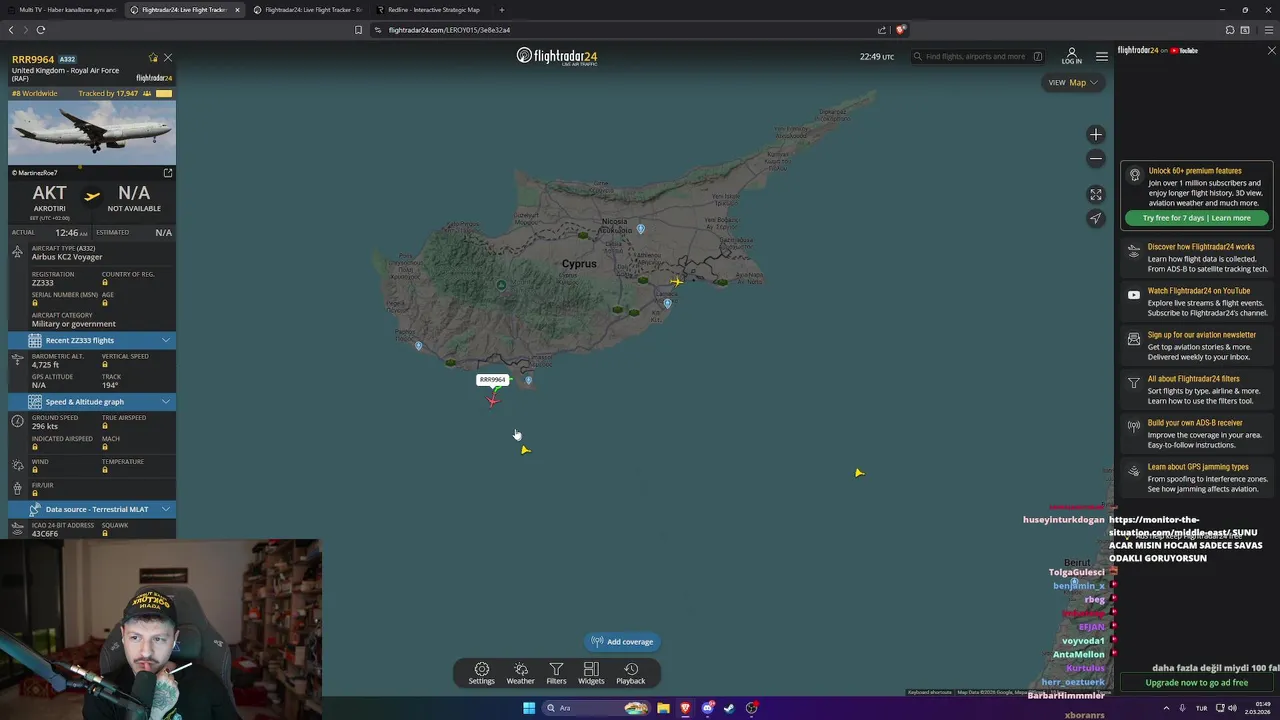This screenshot has width=1280, height=720.
Task: Select the yellow aircraft over eastern Cyprus
Action: [677, 282]
